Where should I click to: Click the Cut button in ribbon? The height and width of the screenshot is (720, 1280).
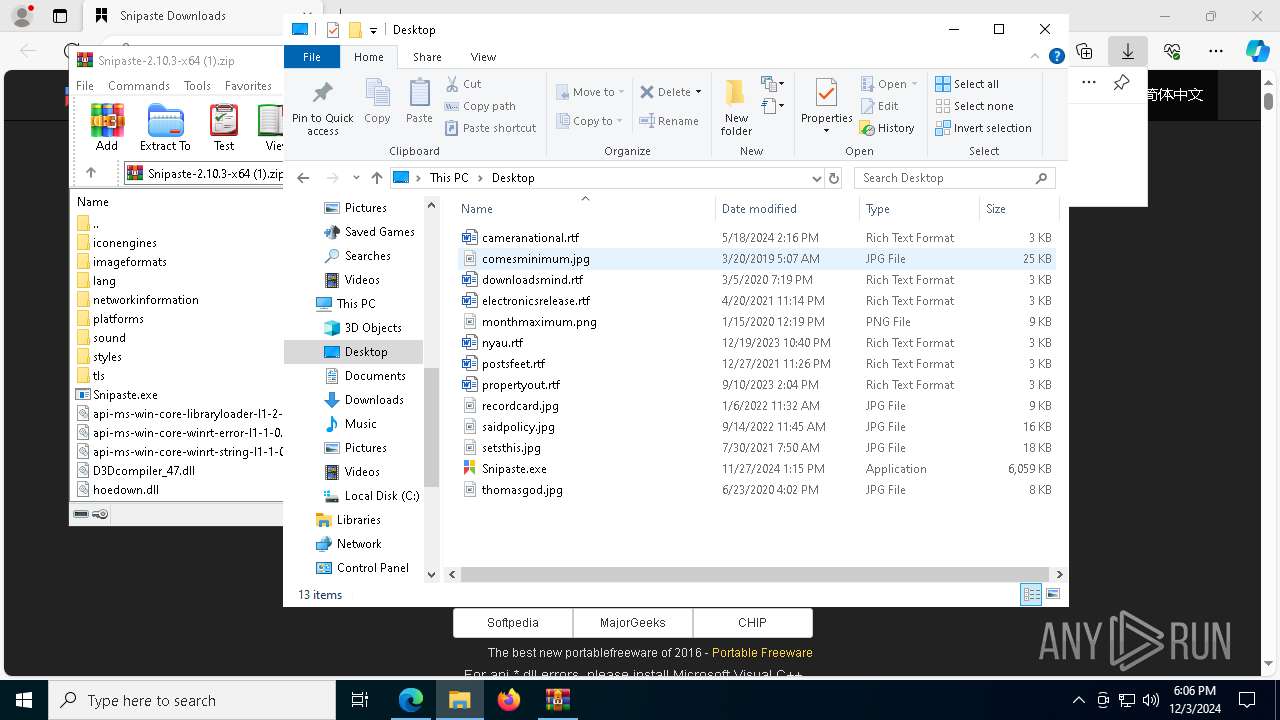[x=463, y=84]
